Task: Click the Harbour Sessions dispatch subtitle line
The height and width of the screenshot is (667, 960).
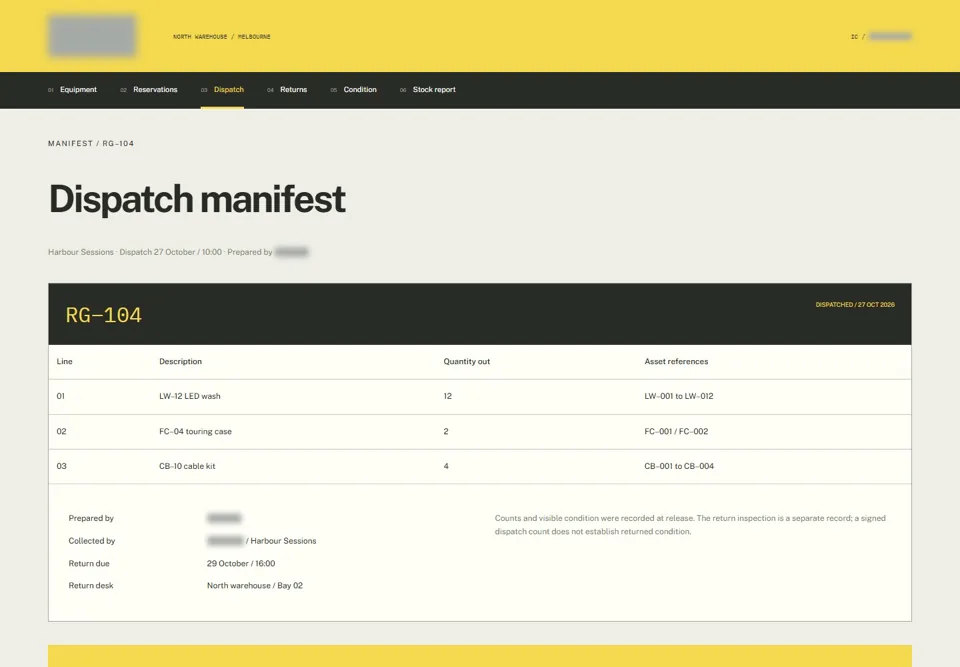Action: tap(178, 252)
